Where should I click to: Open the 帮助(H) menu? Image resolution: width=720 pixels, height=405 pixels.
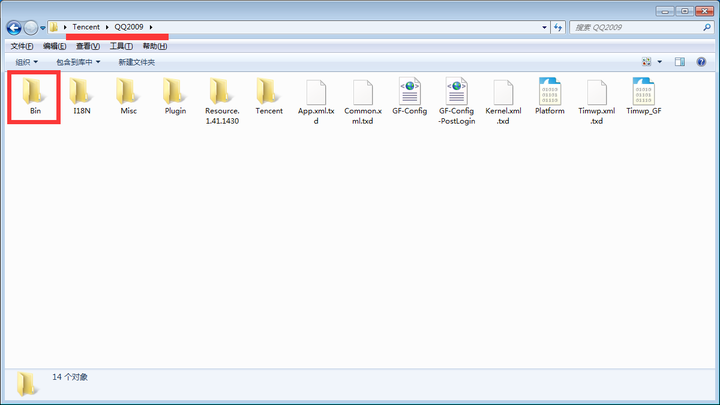(155, 46)
